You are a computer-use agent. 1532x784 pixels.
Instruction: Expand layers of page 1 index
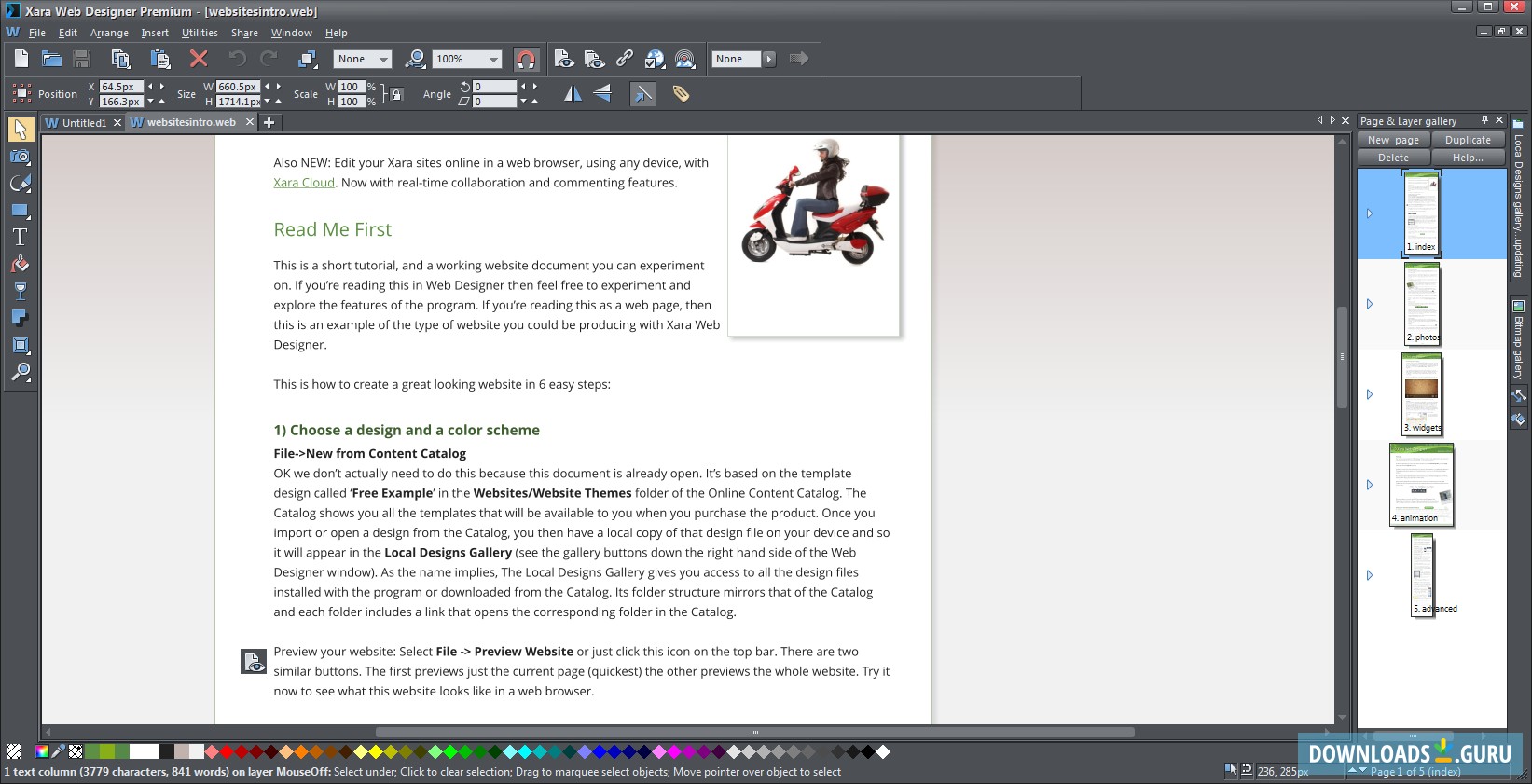pyautogui.click(x=1370, y=213)
